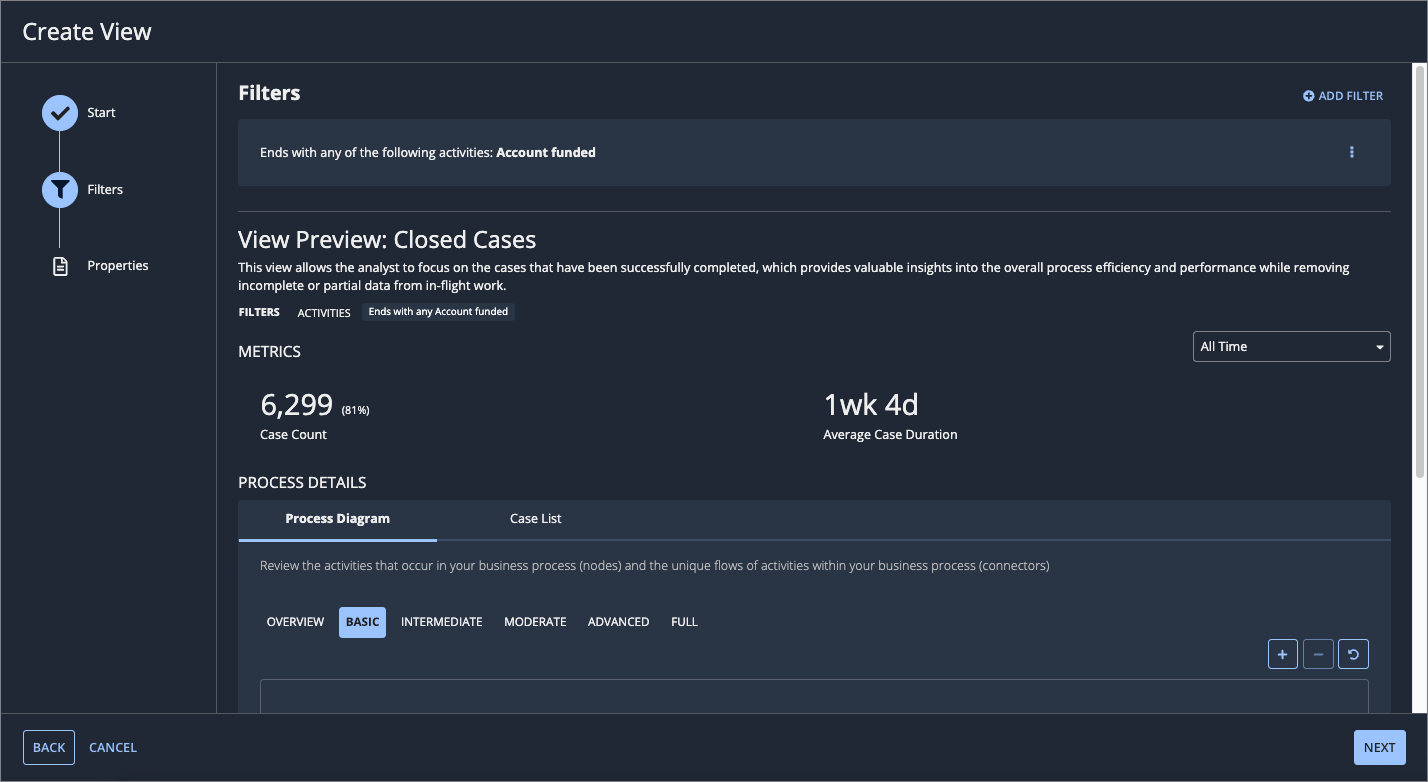Click the Add Filter button
This screenshot has height=782, width=1428.
(1343, 96)
